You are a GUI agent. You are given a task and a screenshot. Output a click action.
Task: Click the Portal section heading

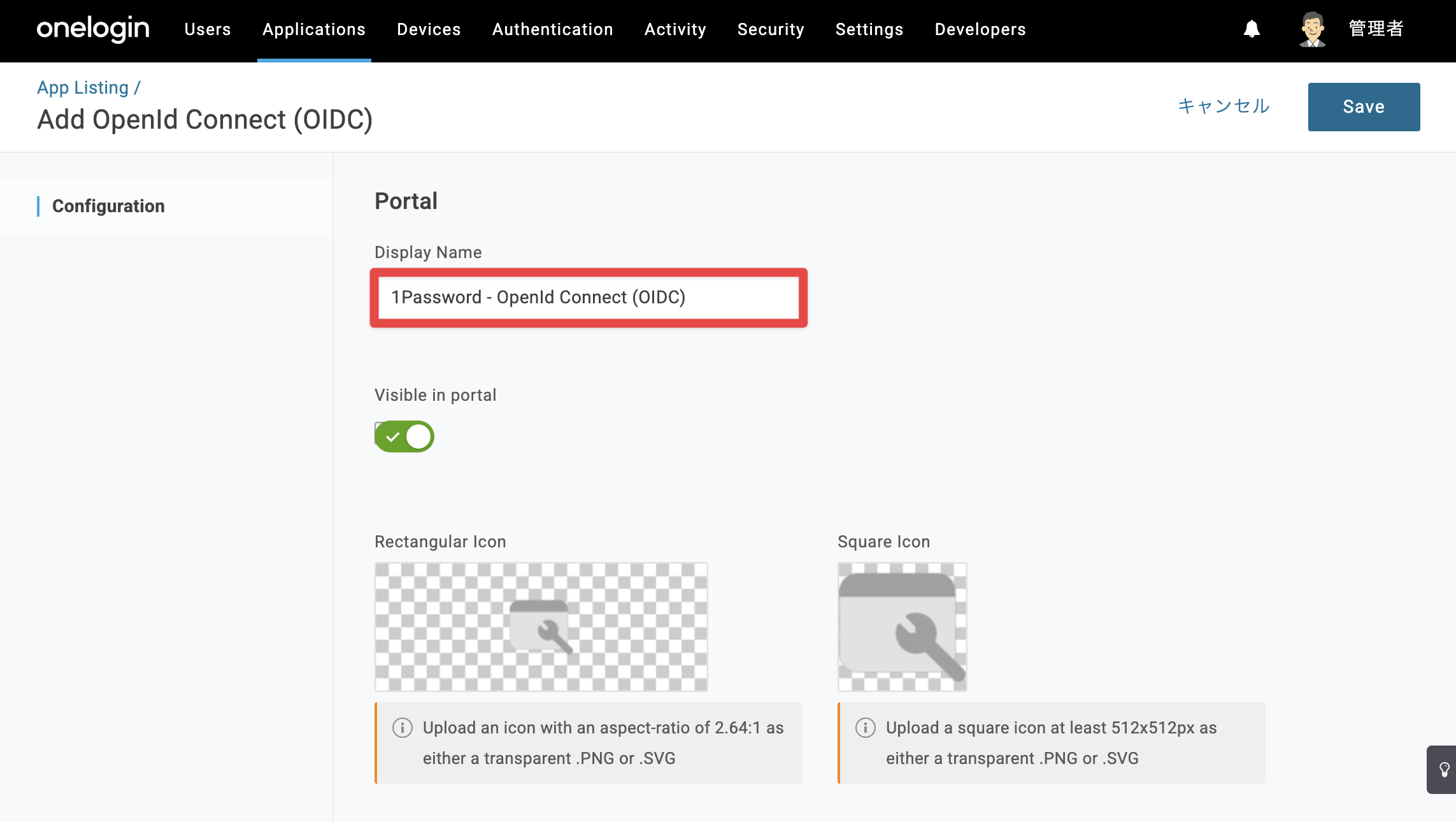pyautogui.click(x=406, y=201)
